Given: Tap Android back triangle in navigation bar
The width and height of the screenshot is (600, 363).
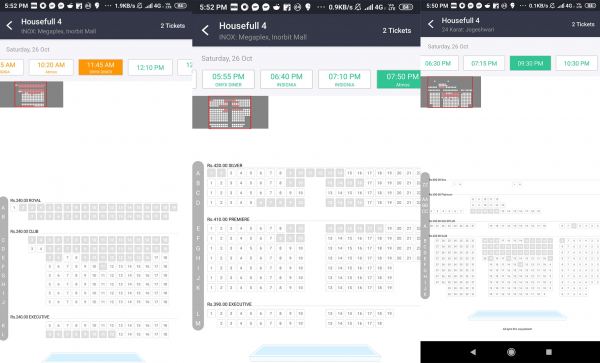Looking at the screenshot, I should pyautogui.click(x=473, y=352).
